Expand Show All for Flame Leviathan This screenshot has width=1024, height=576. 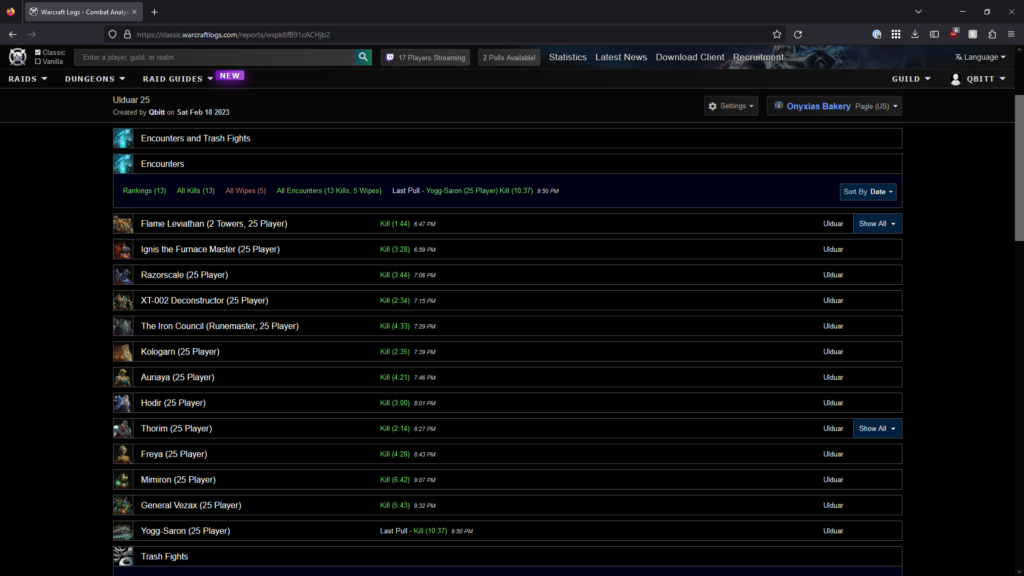pyautogui.click(x=877, y=224)
